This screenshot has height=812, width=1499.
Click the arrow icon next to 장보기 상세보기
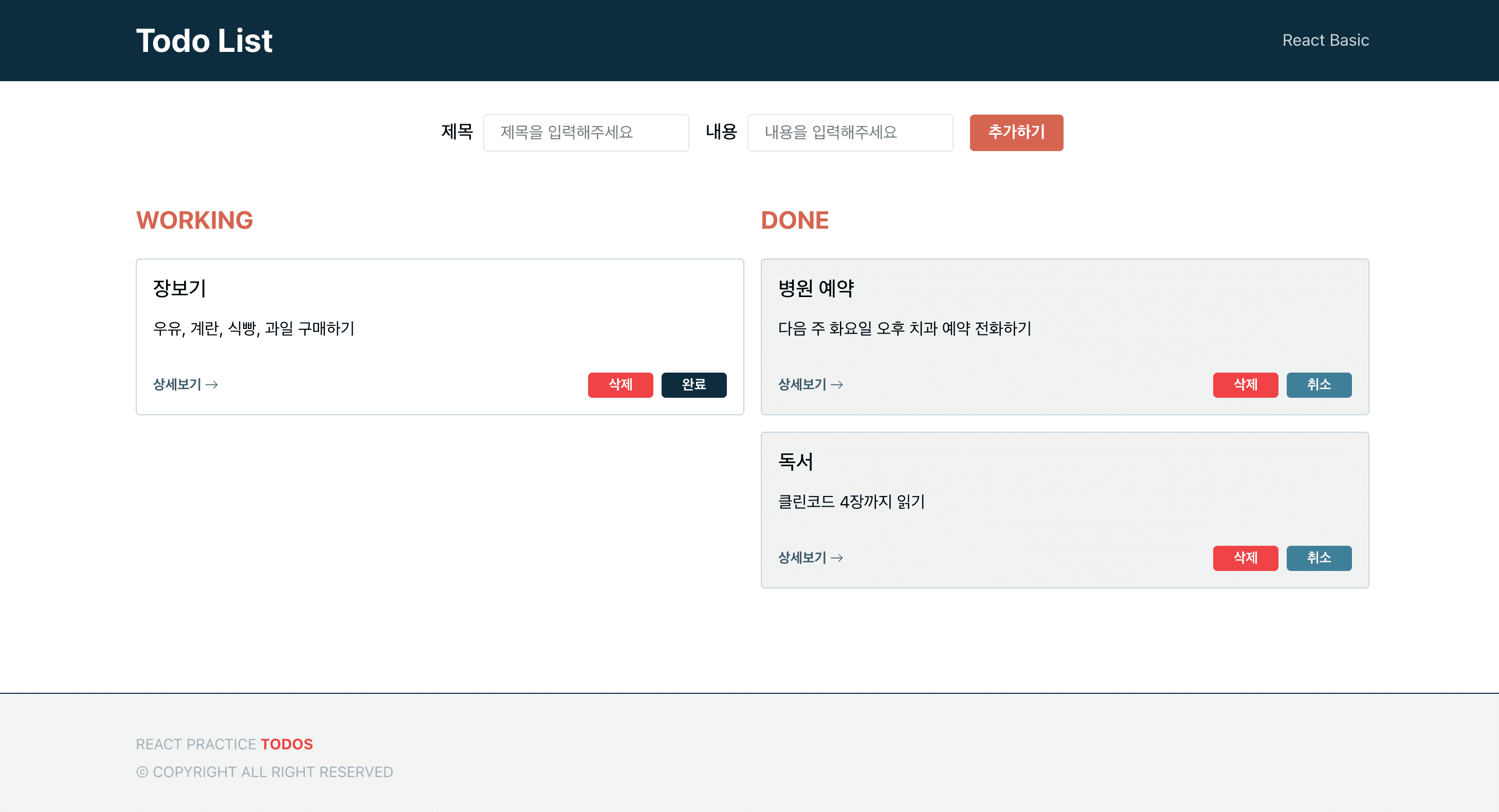pos(213,384)
